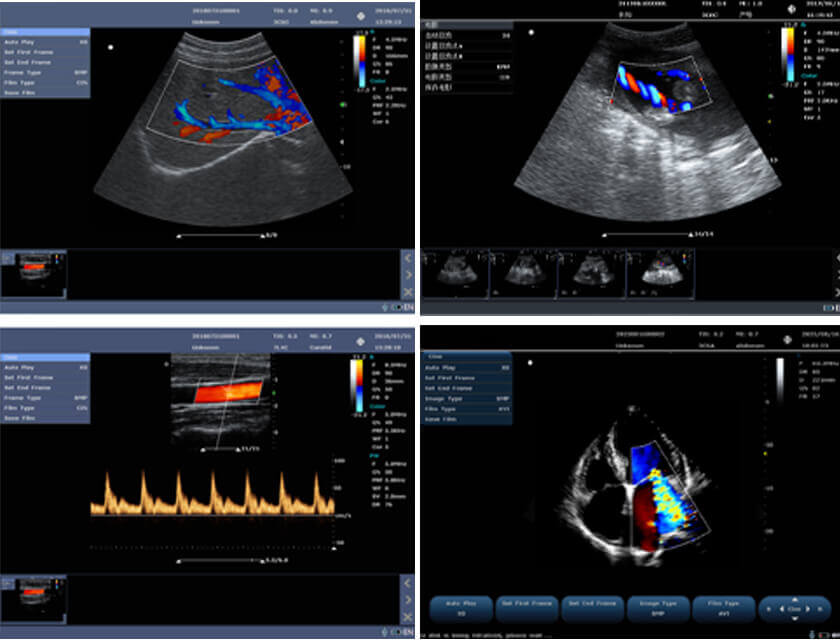
Task: Click the diamond probe icon in carotid Doppler header
Action: tap(361, 342)
